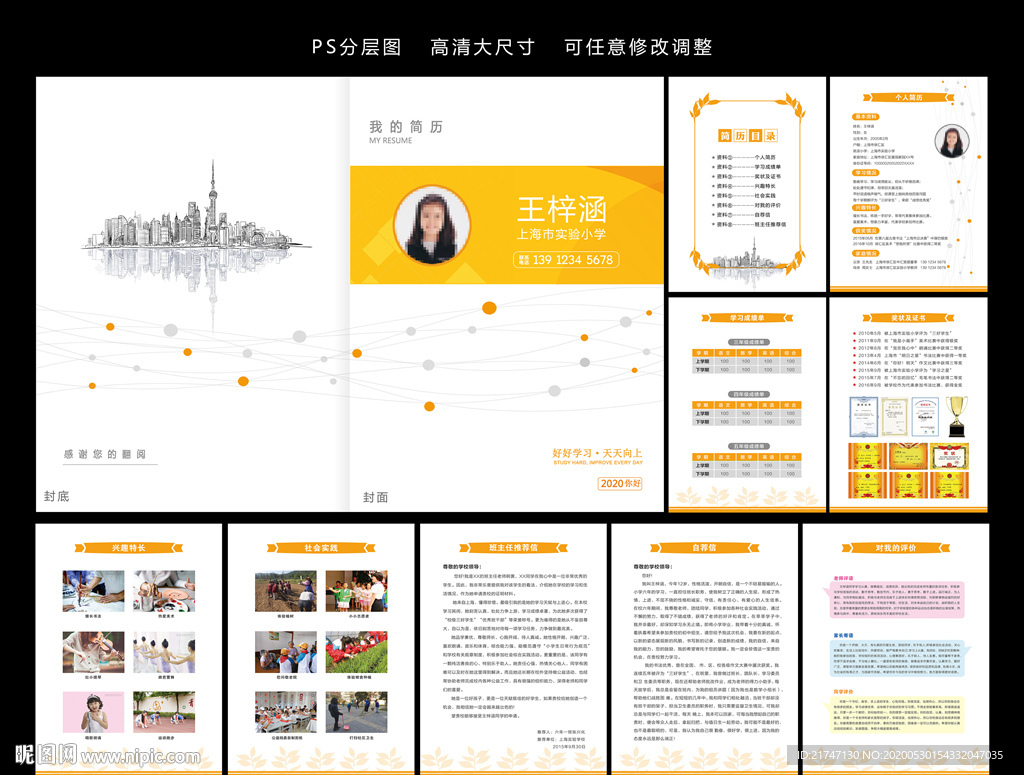Screen dimensions: 1024x775
Task: Click the orange 个人简历 ribbon banner
Action: point(908,97)
